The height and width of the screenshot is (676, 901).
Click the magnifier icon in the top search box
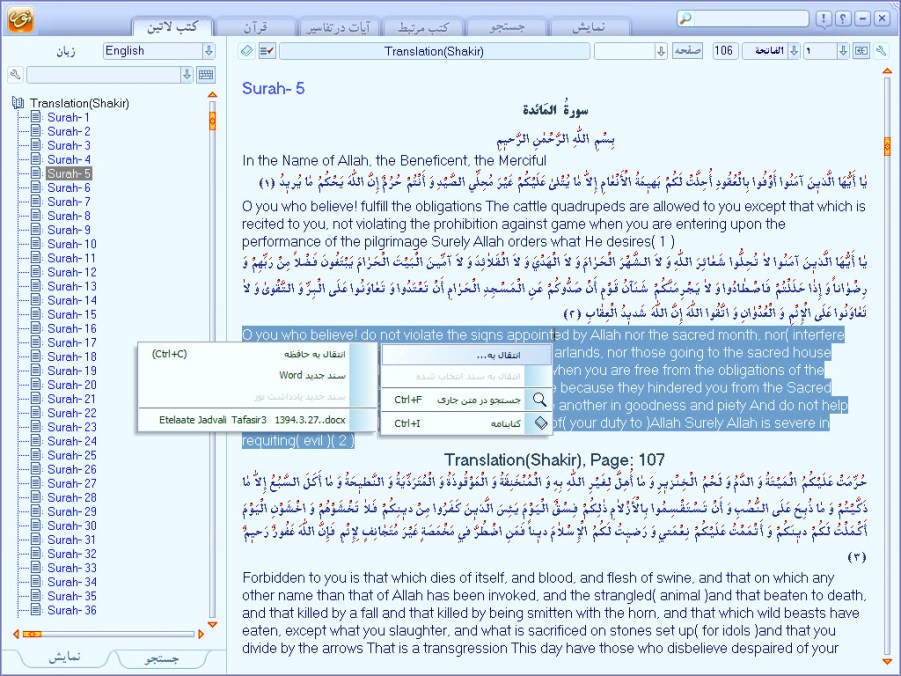(686, 18)
